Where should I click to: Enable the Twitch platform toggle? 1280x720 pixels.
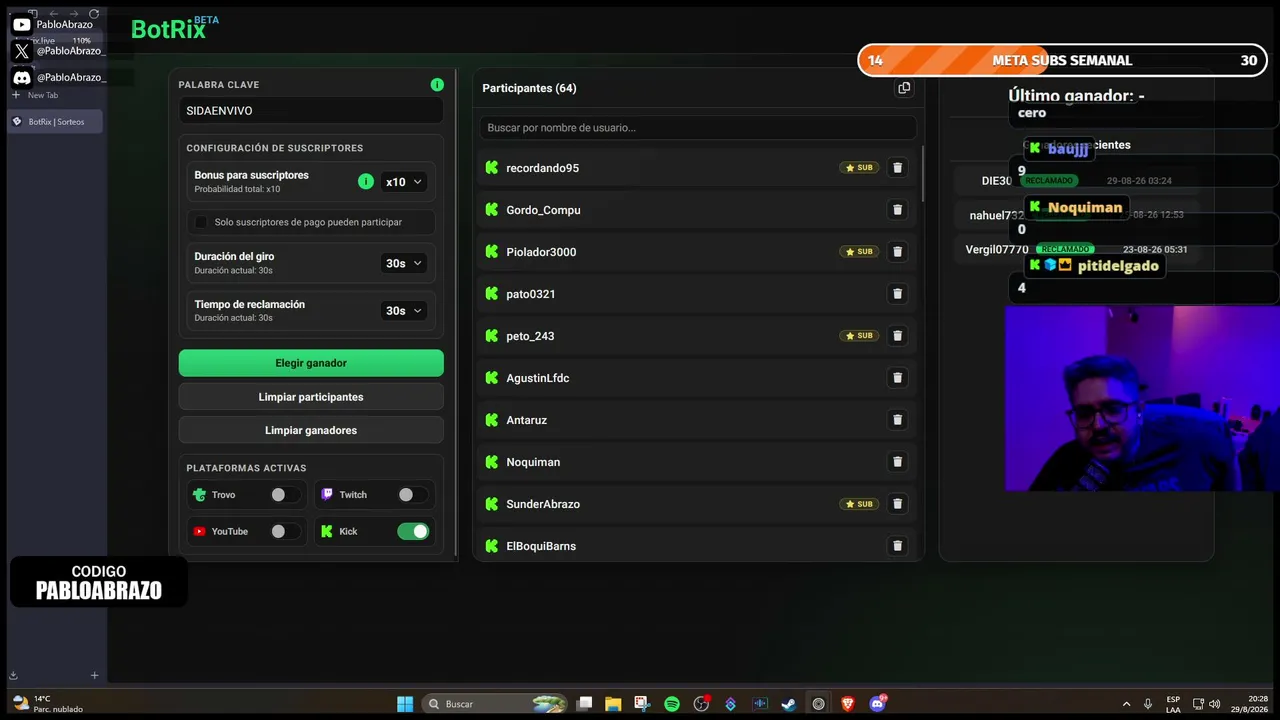pos(412,495)
